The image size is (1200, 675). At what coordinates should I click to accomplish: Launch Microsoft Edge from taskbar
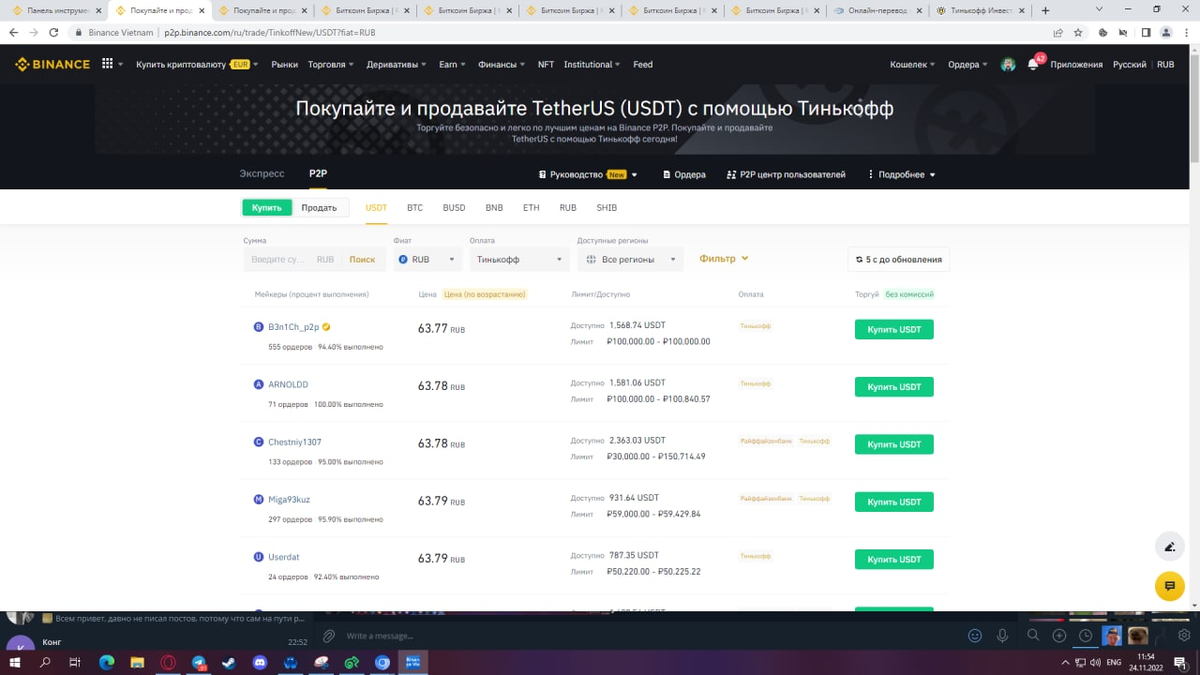point(107,662)
